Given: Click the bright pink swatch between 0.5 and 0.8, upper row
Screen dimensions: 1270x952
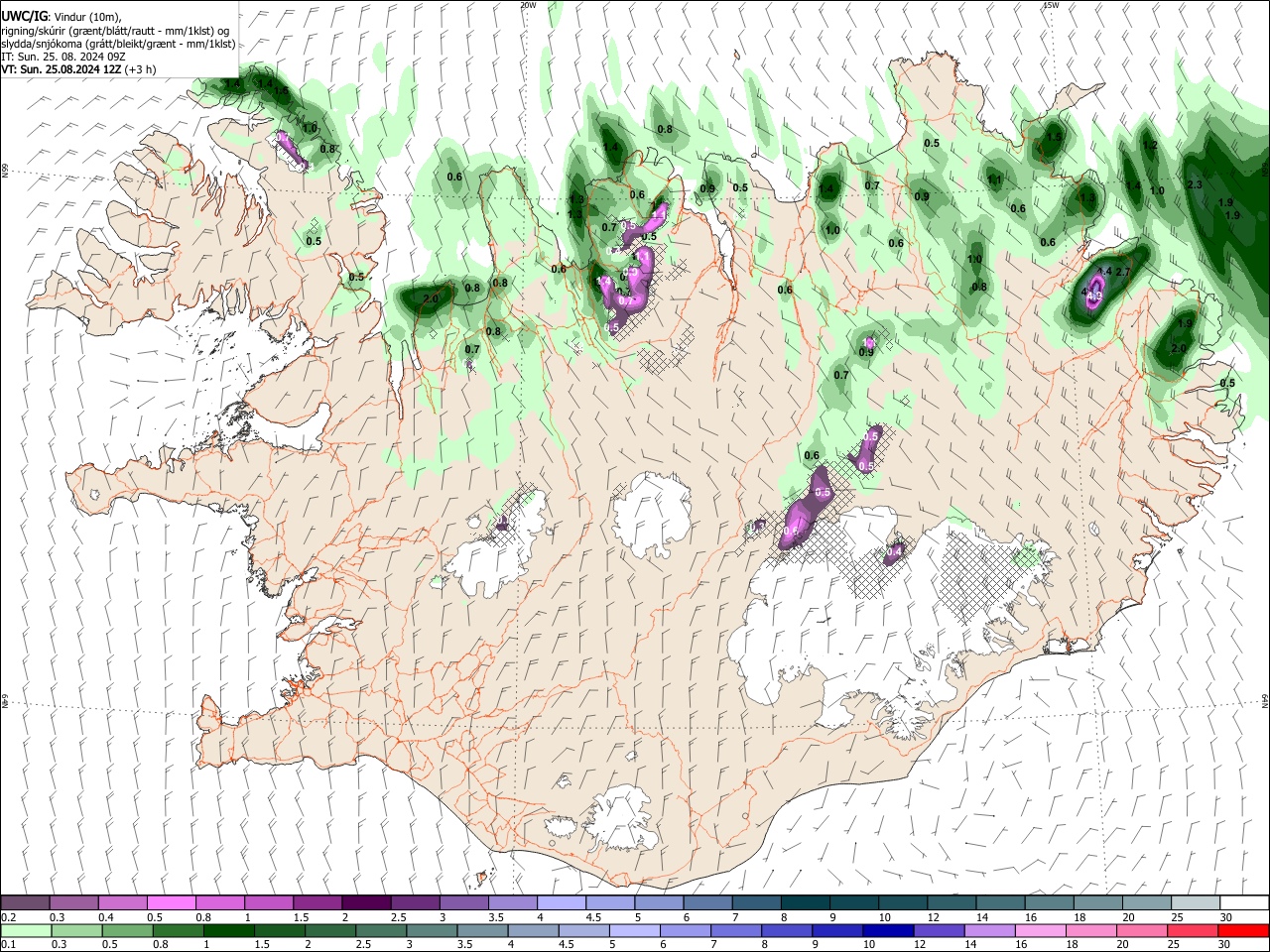Looking at the screenshot, I should click(171, 903).
